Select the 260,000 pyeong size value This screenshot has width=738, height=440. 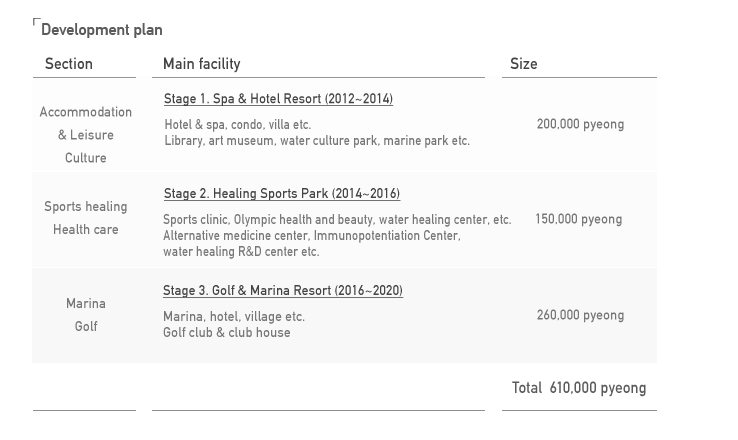(580, 315)
